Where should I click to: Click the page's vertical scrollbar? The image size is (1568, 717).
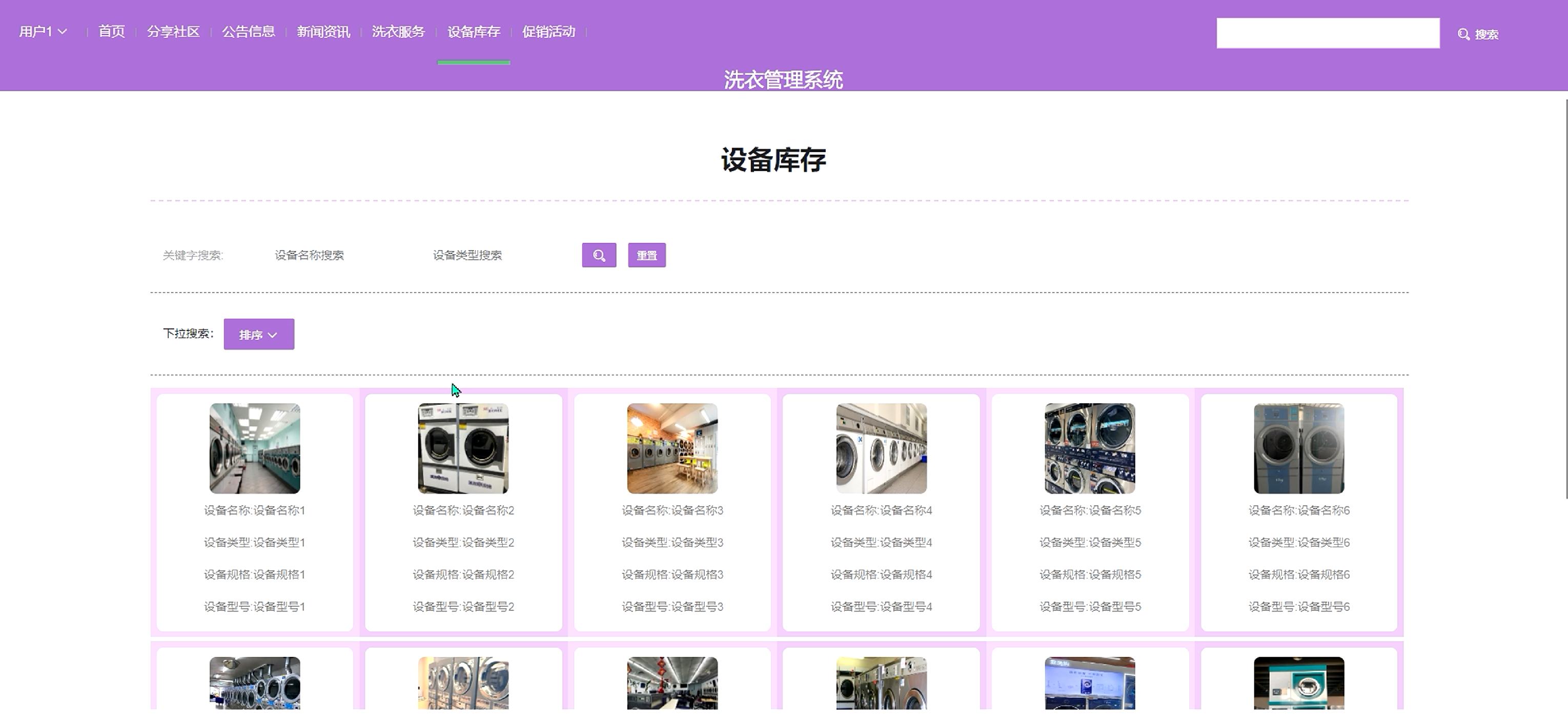1565,298
